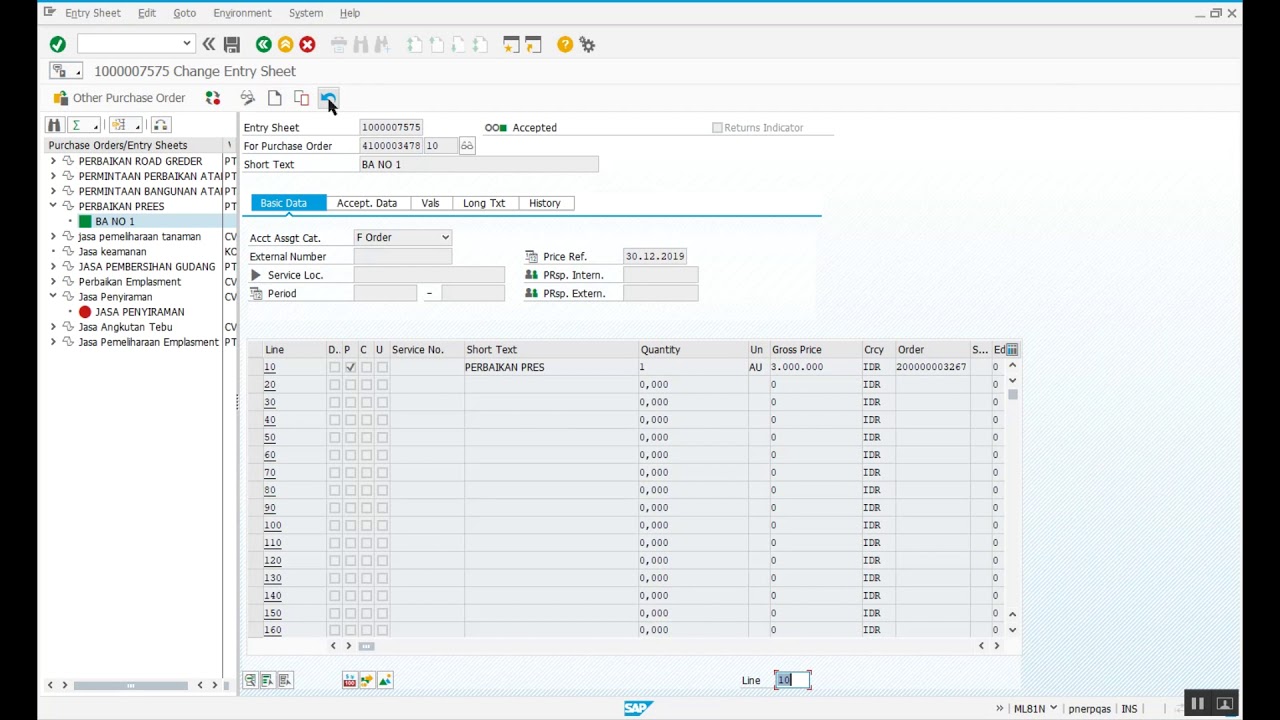The image size is (1280, 720).
Task: Open the Environment menu
Action: tap(242, 13)
